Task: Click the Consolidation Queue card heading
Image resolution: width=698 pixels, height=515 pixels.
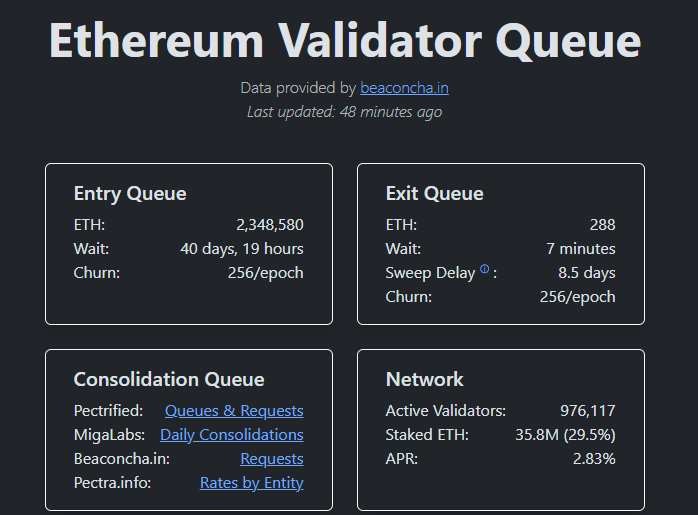Action: [169, 380]
